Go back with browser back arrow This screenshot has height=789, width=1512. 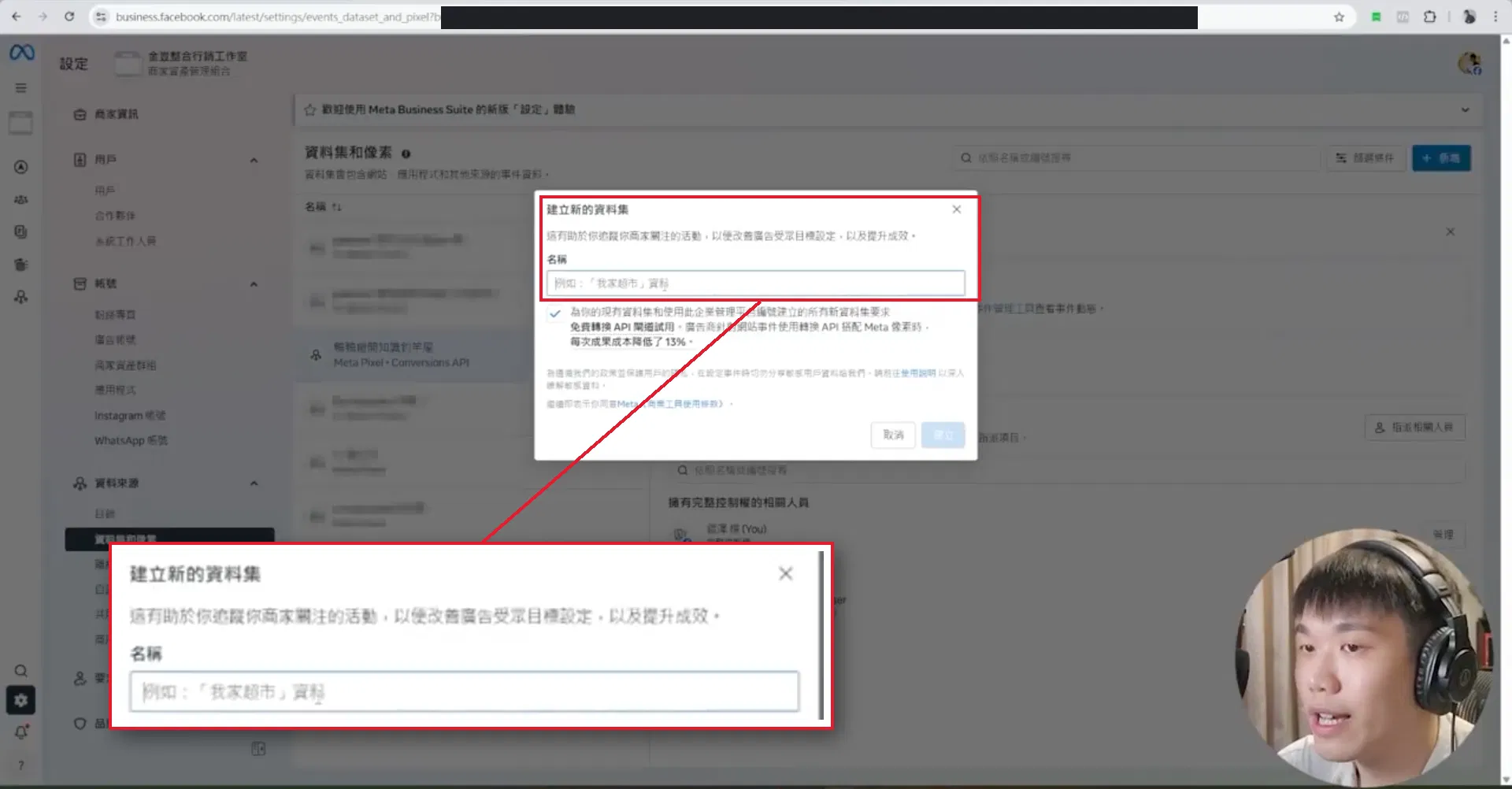tap(17, 17)
